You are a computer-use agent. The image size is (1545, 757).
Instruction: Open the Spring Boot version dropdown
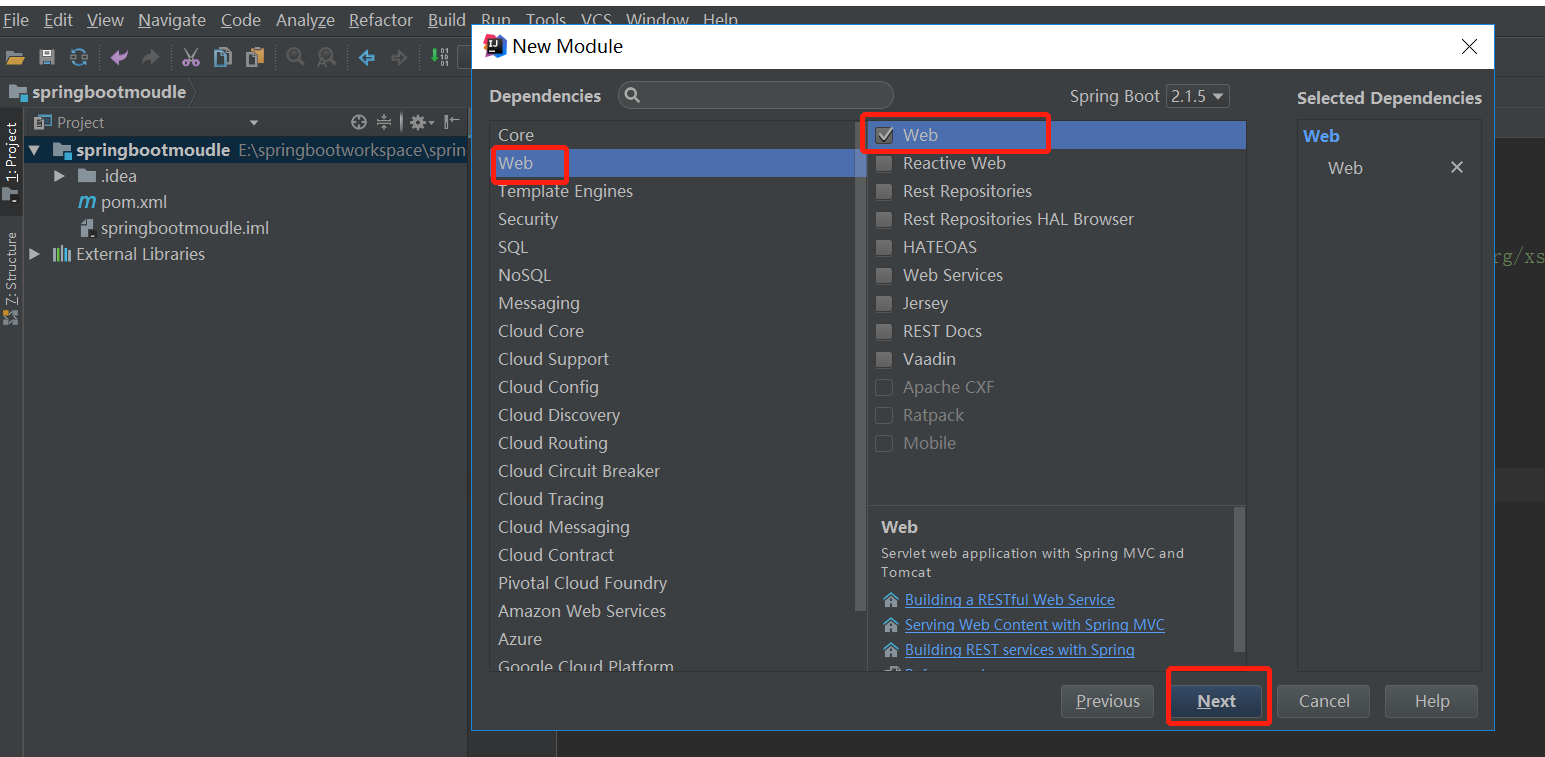pyautogui.click(x=1197, y=96)
